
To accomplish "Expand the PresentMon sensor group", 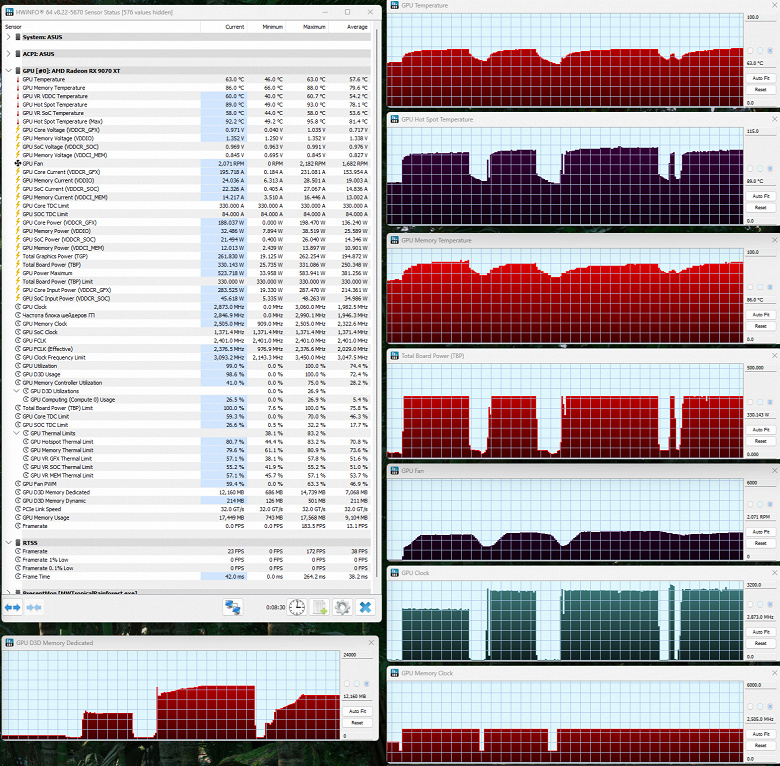I will point(8,592).
